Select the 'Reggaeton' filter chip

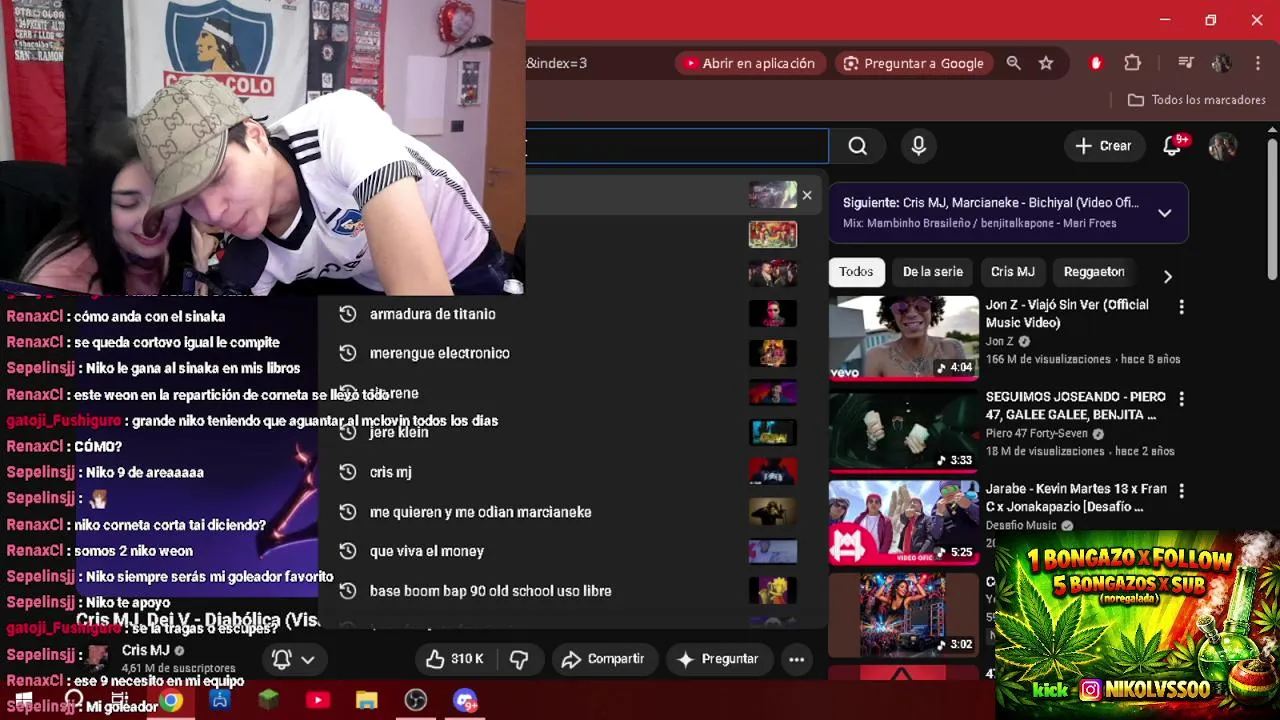[x=1094, y=272]
